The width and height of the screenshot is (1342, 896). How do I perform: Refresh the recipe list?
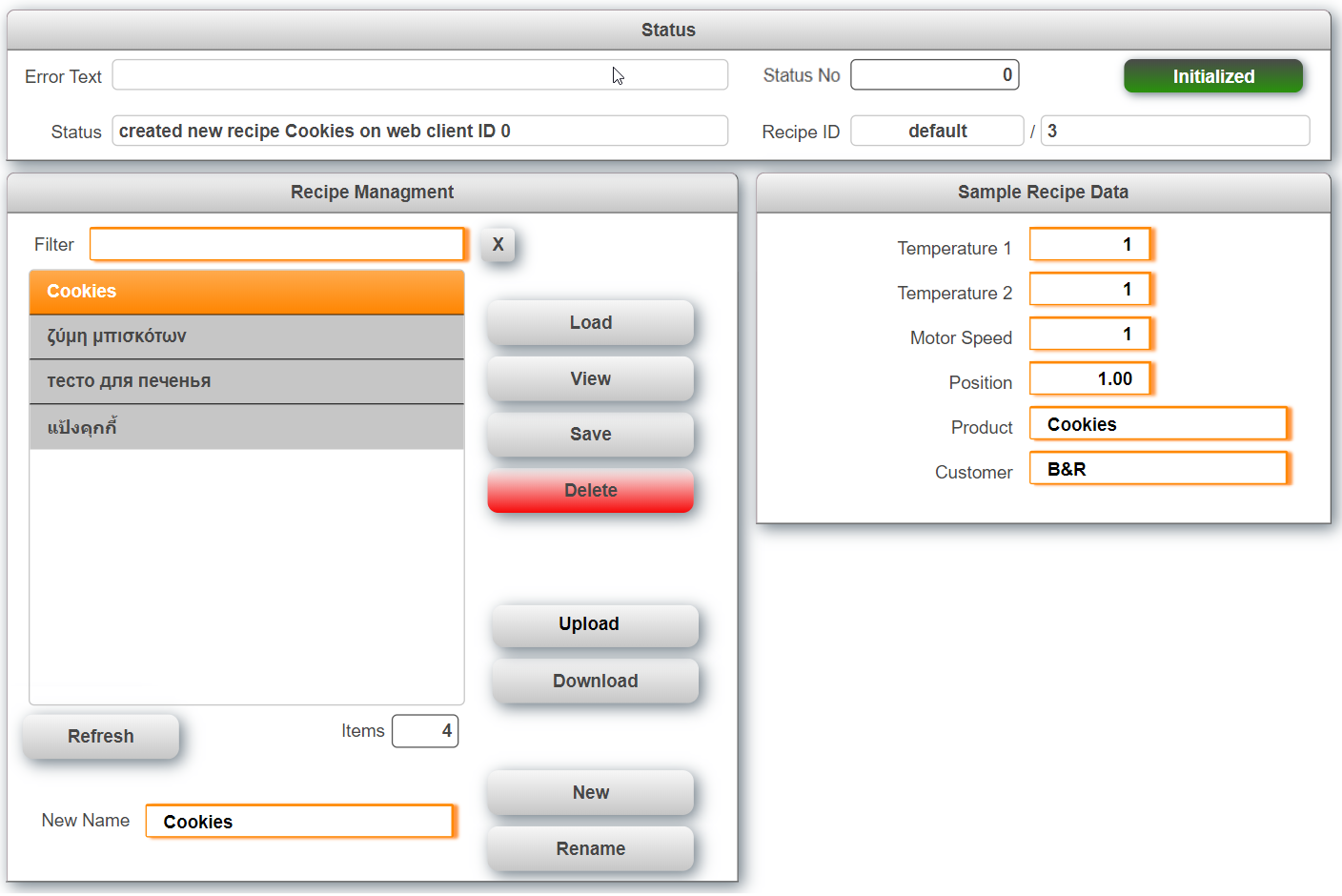point(101,737)
